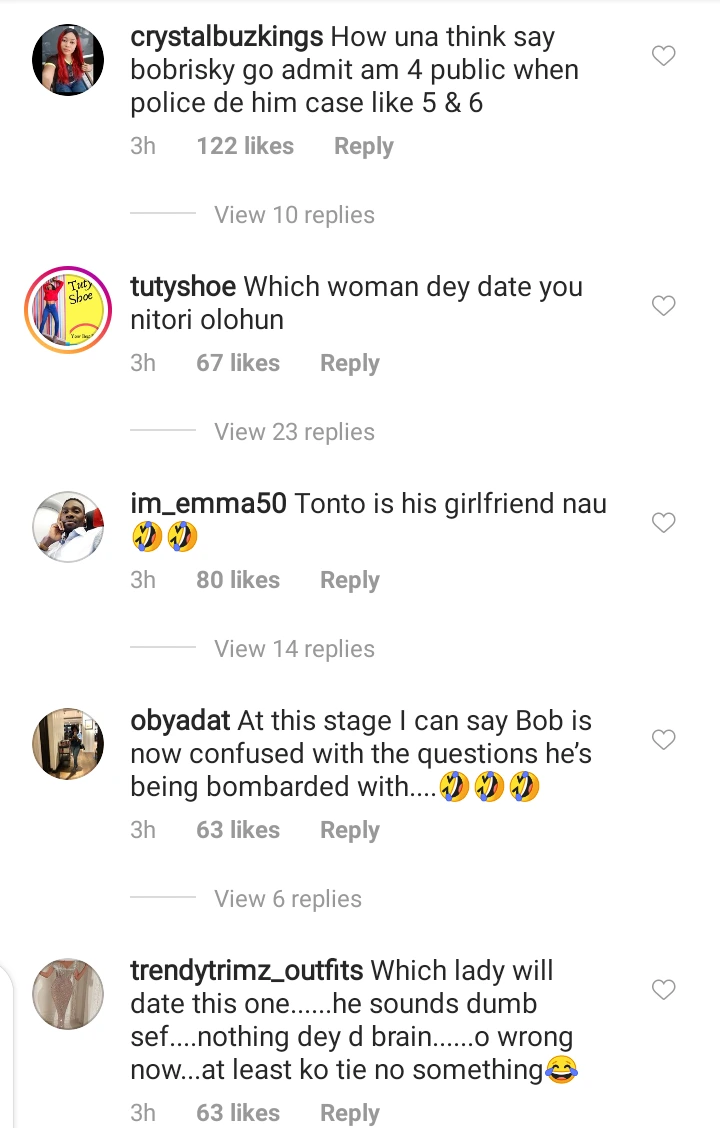
Task: Tap trendytrimz_outfits' profile picture
Action: tap(68, 994)
